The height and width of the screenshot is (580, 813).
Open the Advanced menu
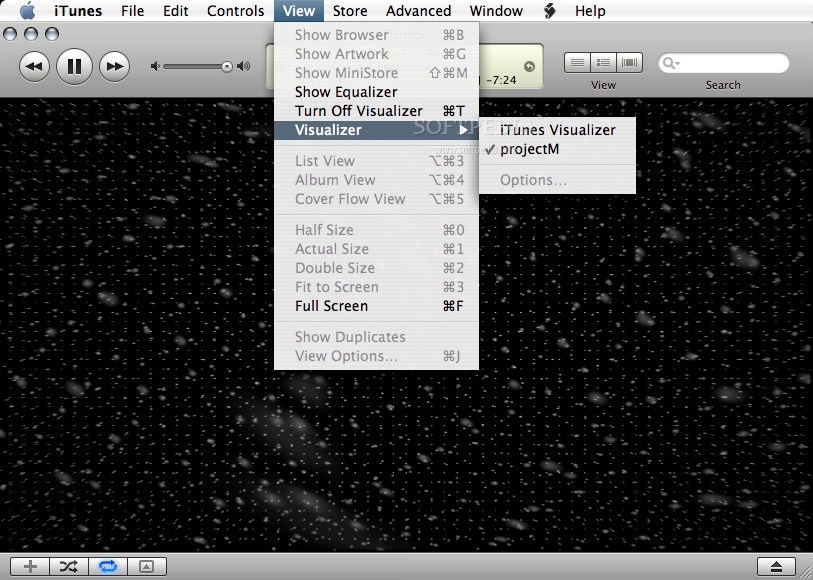click(417, 10)
